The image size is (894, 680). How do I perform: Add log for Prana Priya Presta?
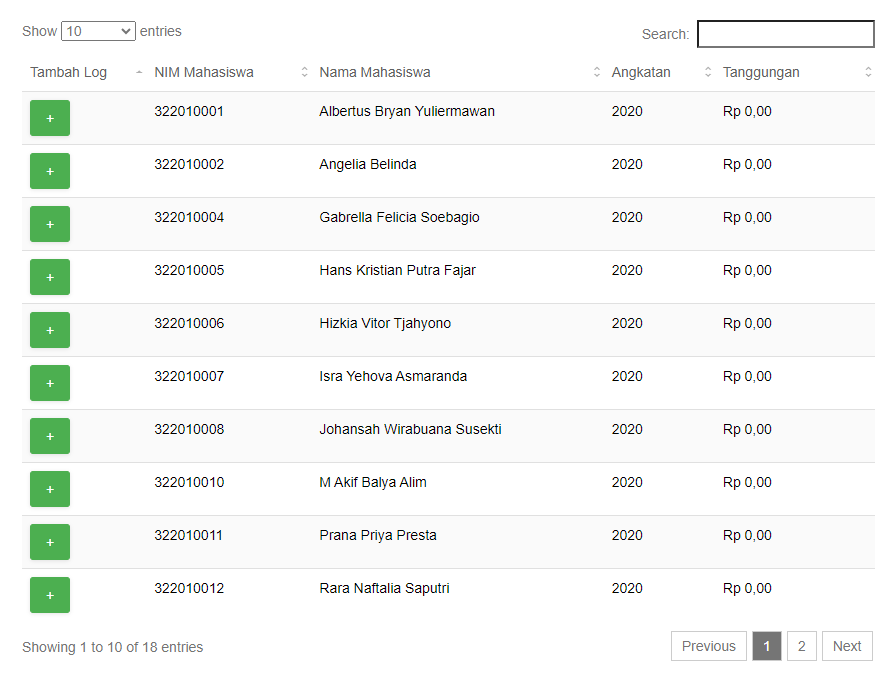click(50, 542)
